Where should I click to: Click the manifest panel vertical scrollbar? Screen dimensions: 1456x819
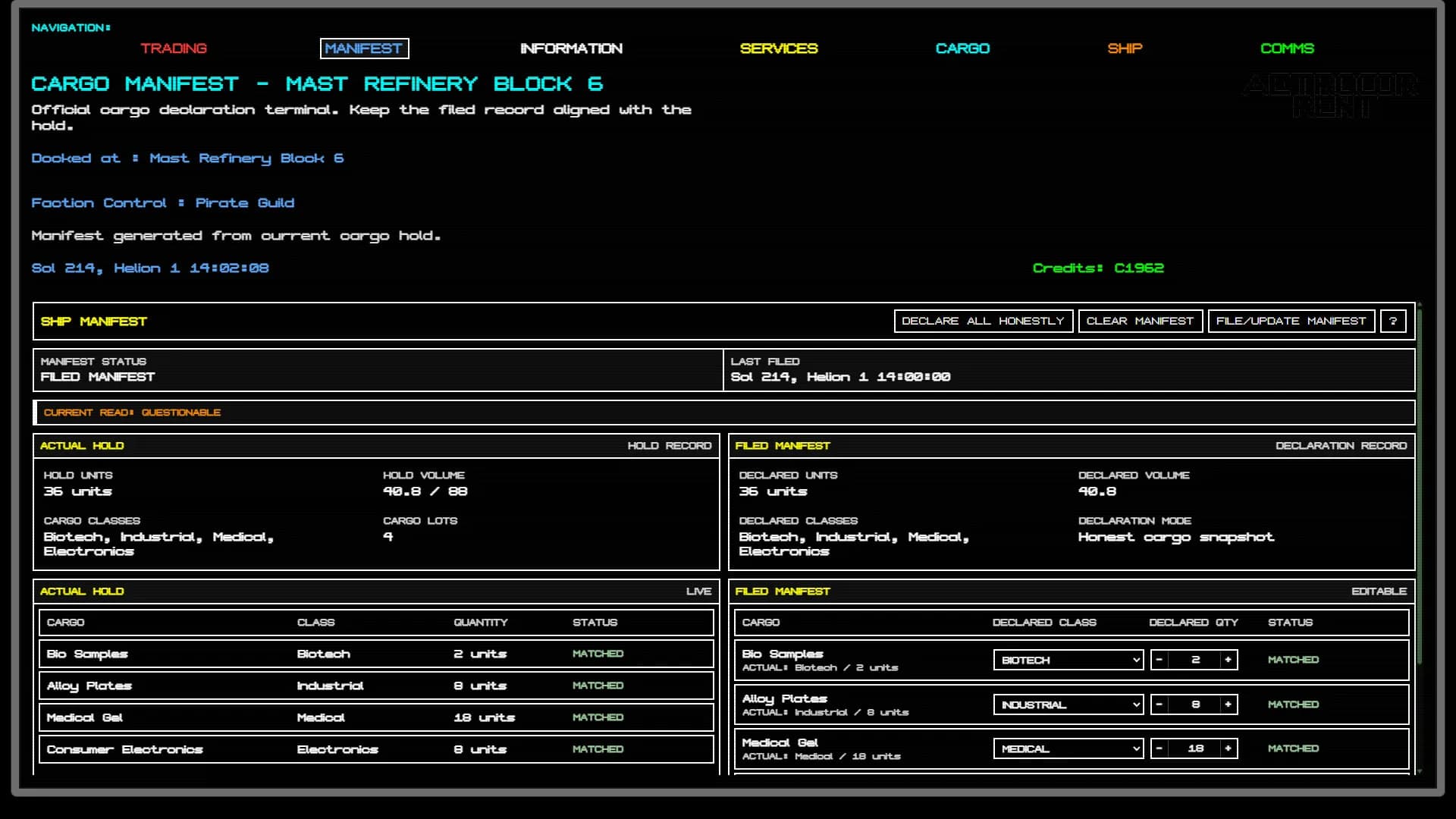click(1419, 485)
